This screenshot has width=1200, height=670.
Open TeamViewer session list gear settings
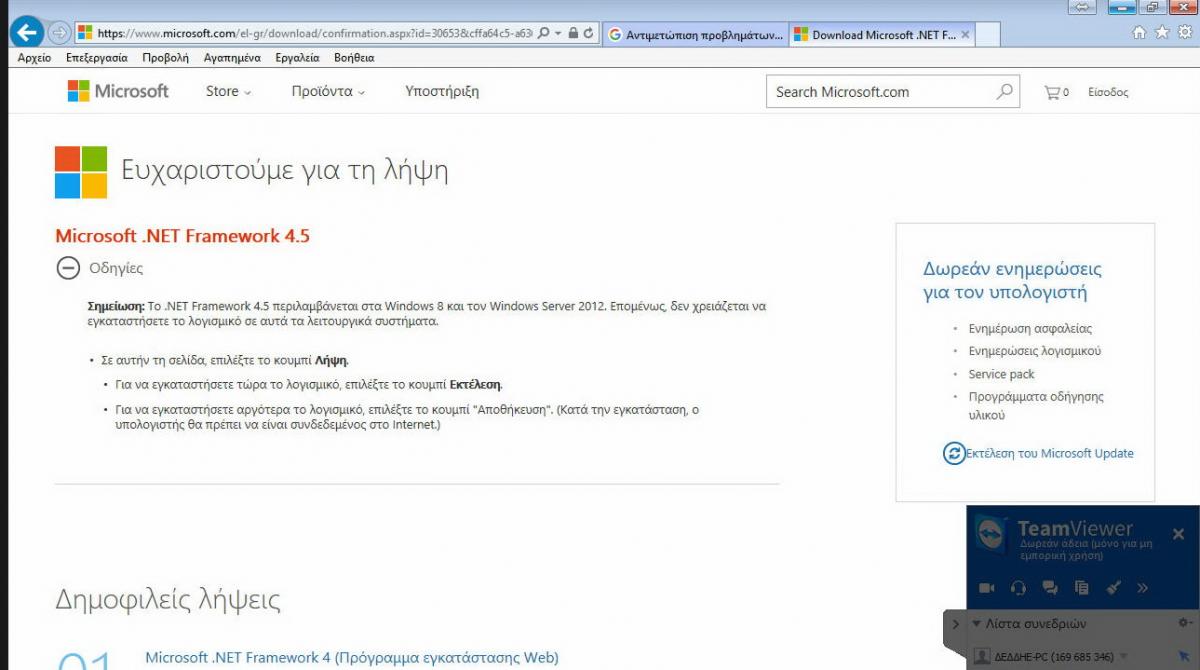tap(1184, 623)
